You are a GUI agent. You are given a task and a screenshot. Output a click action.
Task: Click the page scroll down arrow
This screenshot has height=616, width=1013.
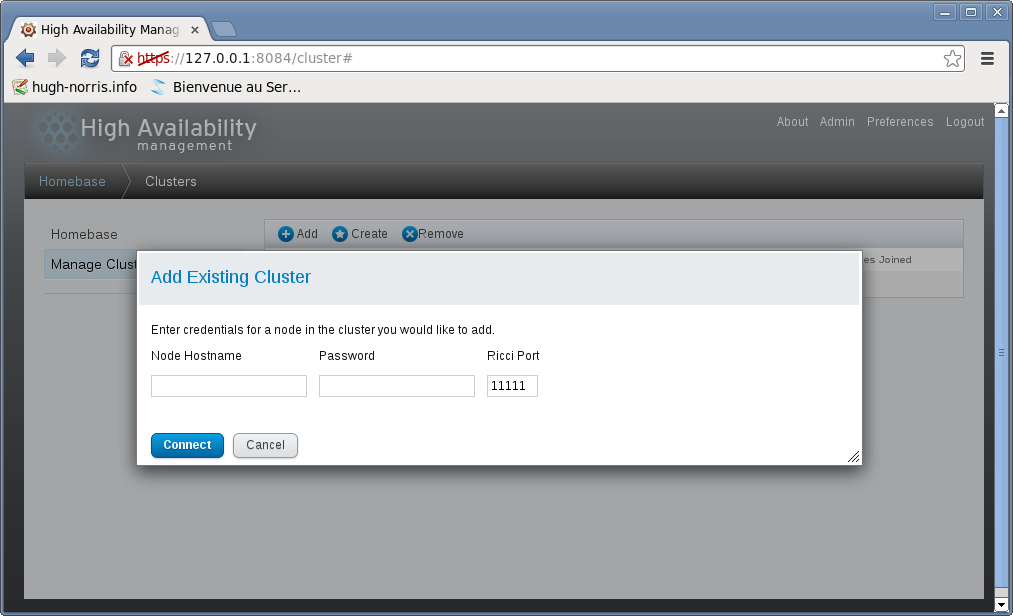pyautogui.click(x=1002, y=606)
